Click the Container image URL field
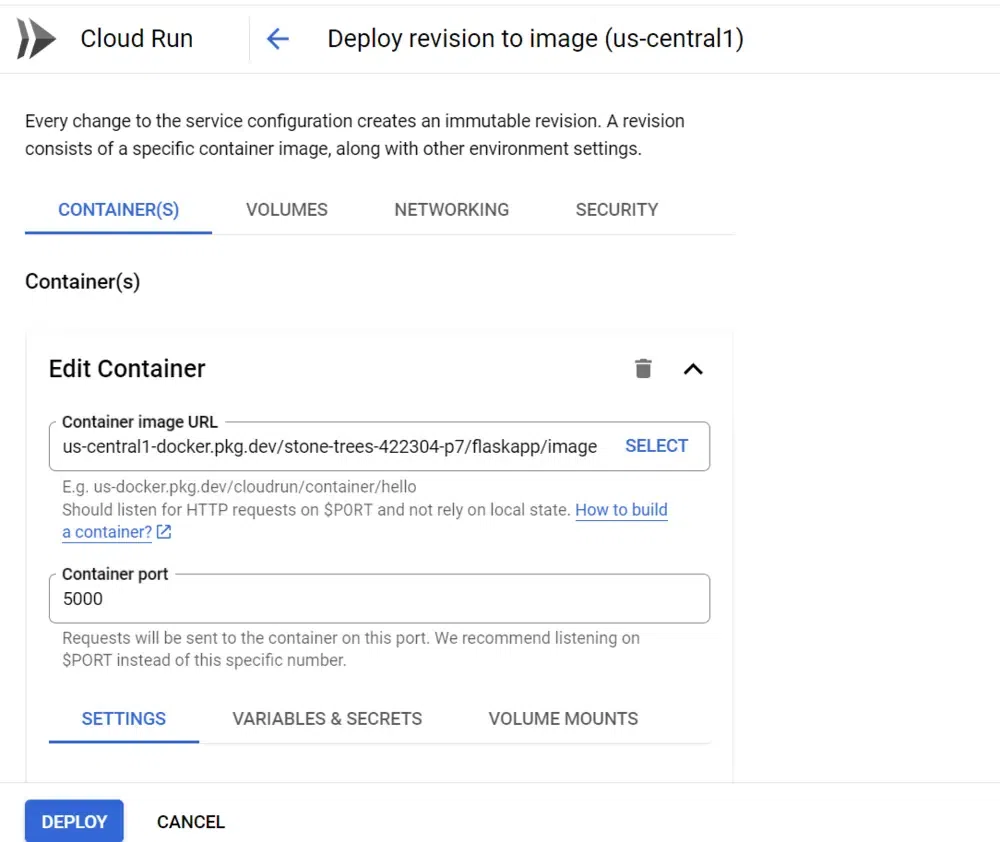 coord(330,447)
